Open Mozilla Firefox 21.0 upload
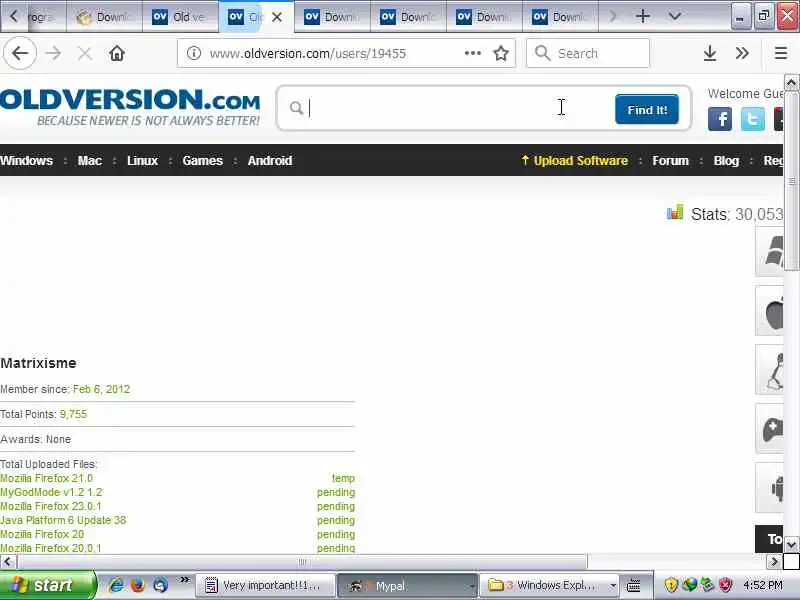The image size is (800, 600). (46, 479)
